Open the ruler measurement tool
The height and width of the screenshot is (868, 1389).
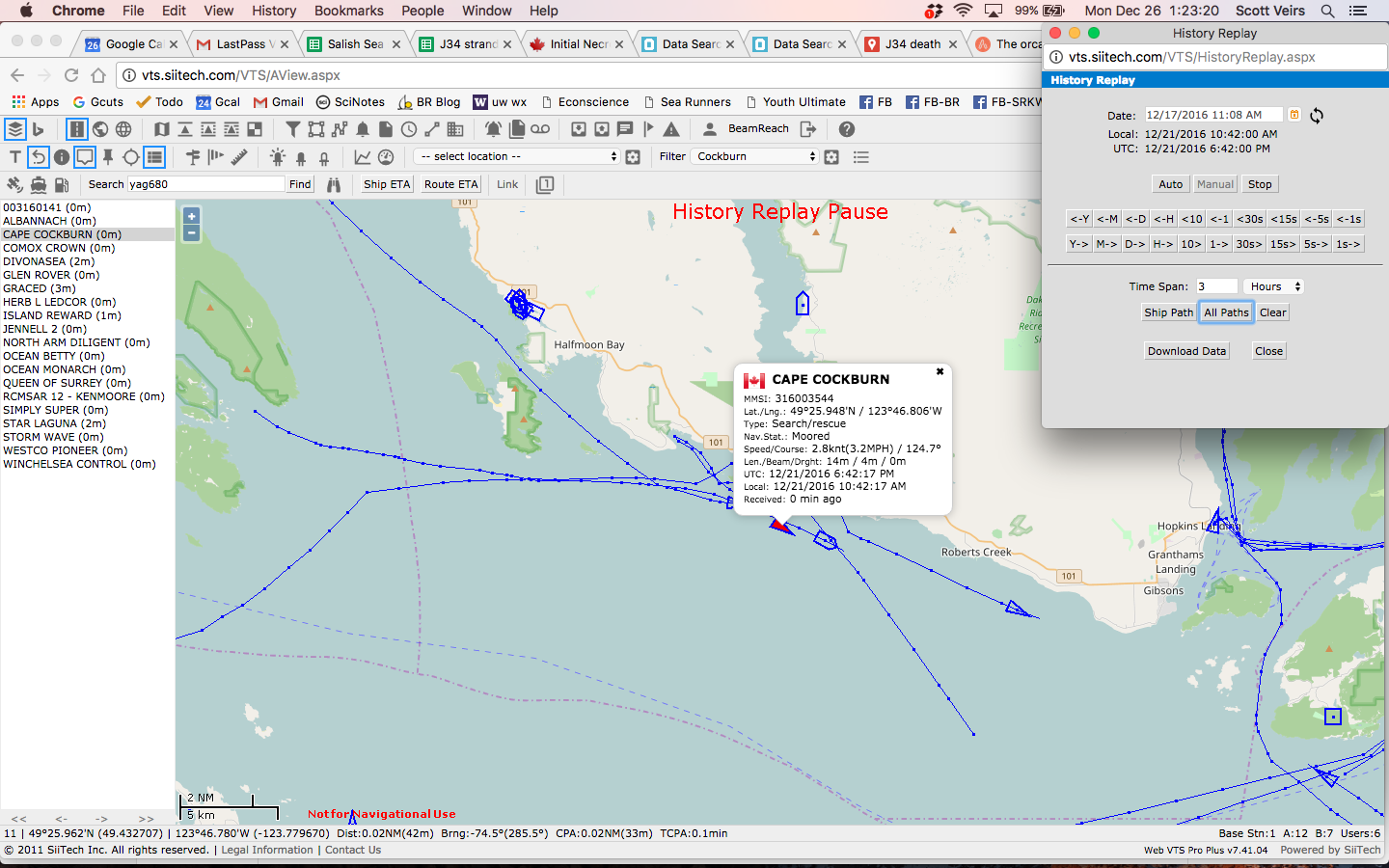(239, 156)
